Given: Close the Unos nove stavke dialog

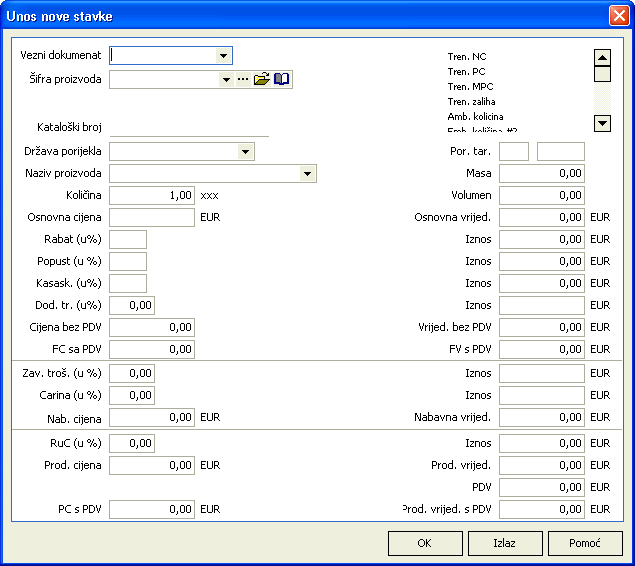Looking at the screenshot, I should pos(618,16).
